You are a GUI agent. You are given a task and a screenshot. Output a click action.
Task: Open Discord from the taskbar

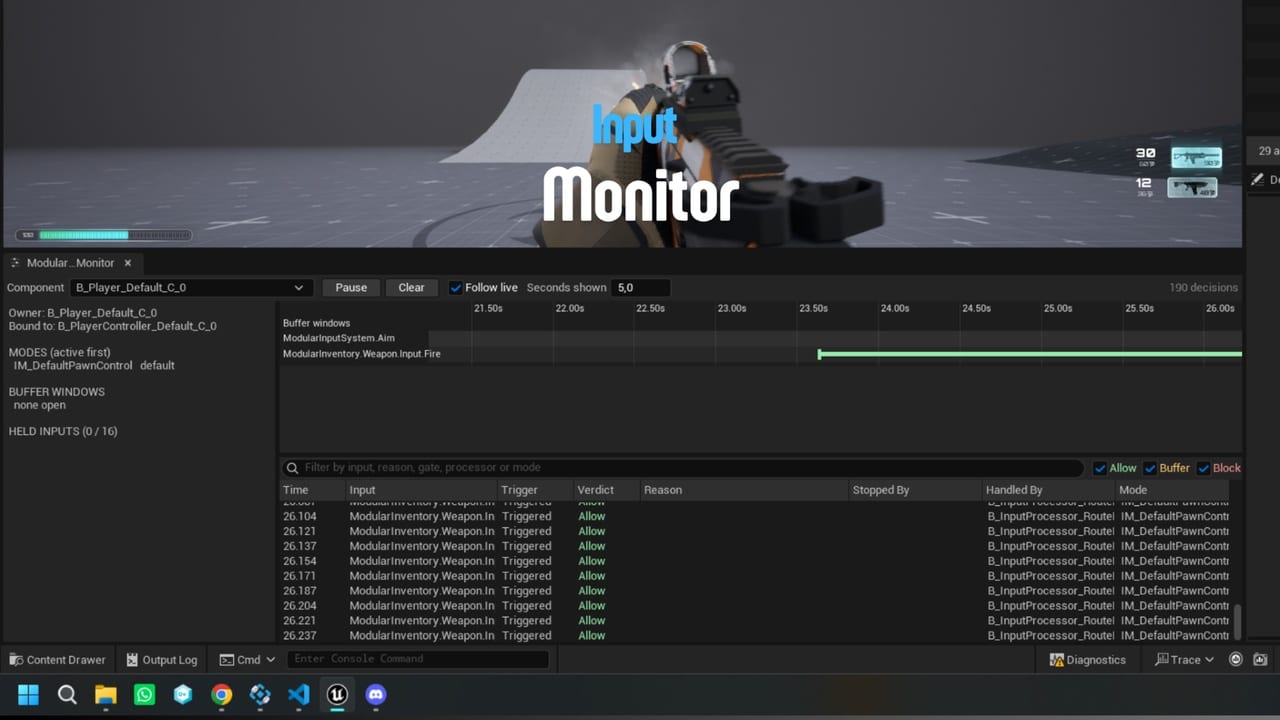coord(376,695)
